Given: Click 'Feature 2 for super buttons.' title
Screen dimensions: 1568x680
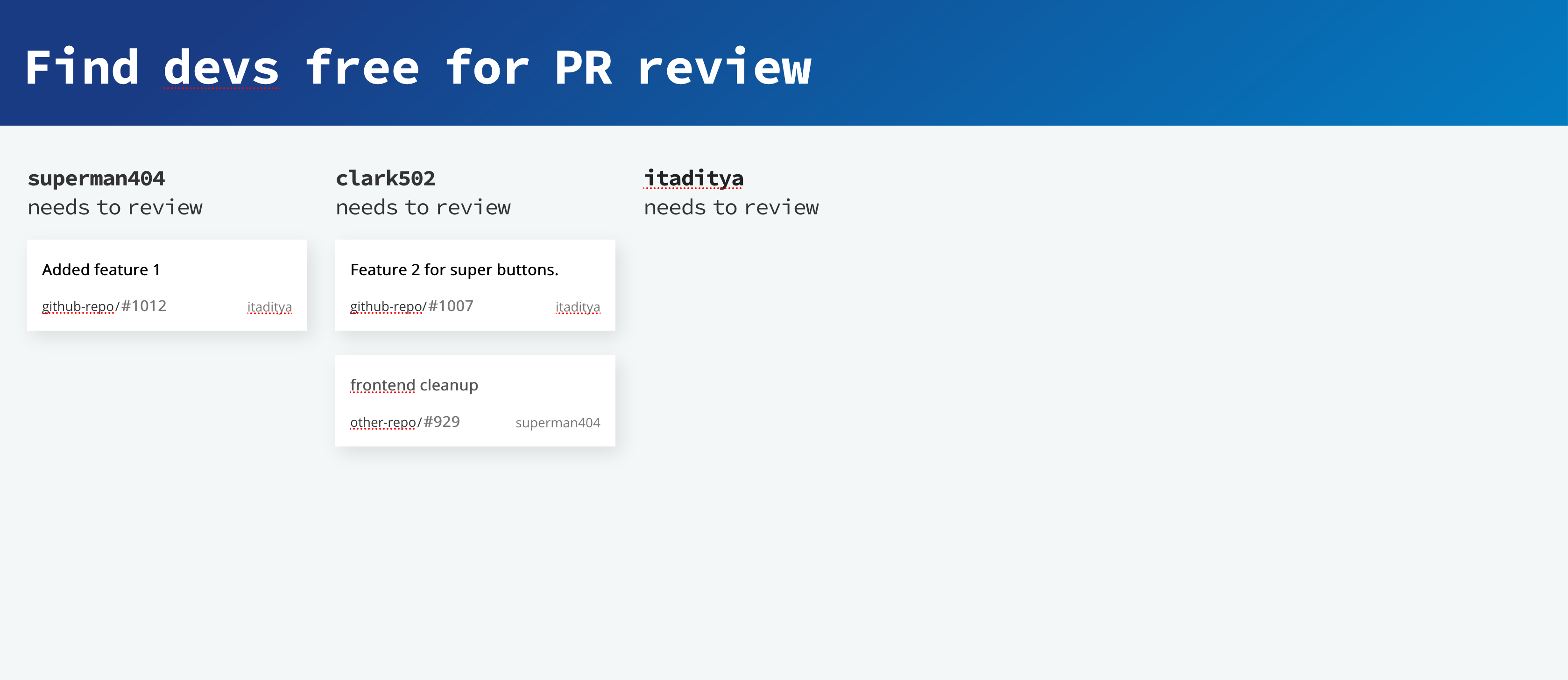Looking at the screenshot, I should click(454, 269).
